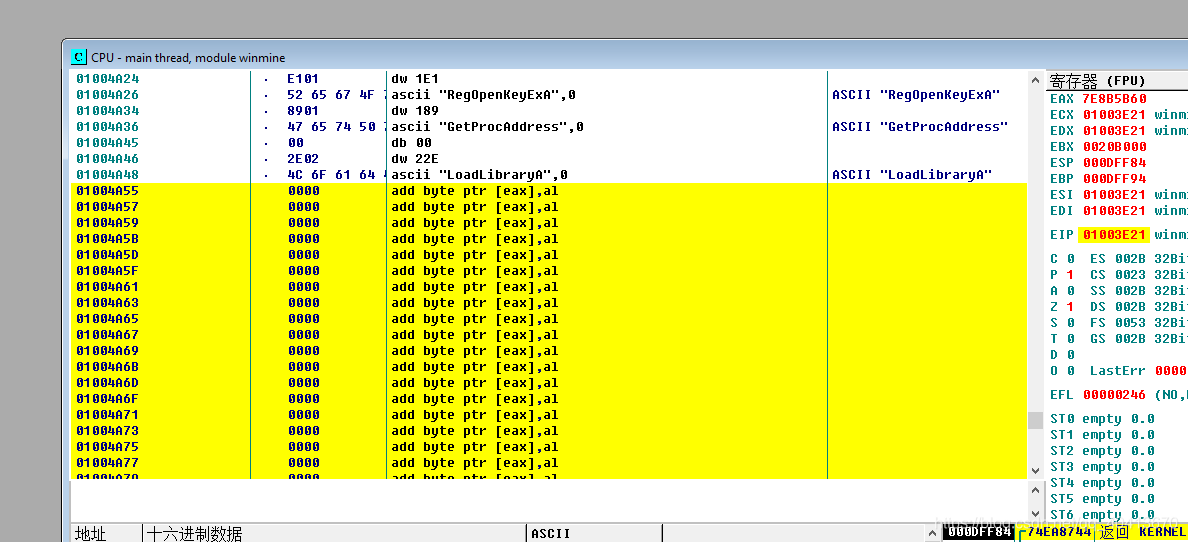The height and width of the screenshot is (542, 1188).
Task: Select highlighted address 01004A5B
Action: (108, 238)
